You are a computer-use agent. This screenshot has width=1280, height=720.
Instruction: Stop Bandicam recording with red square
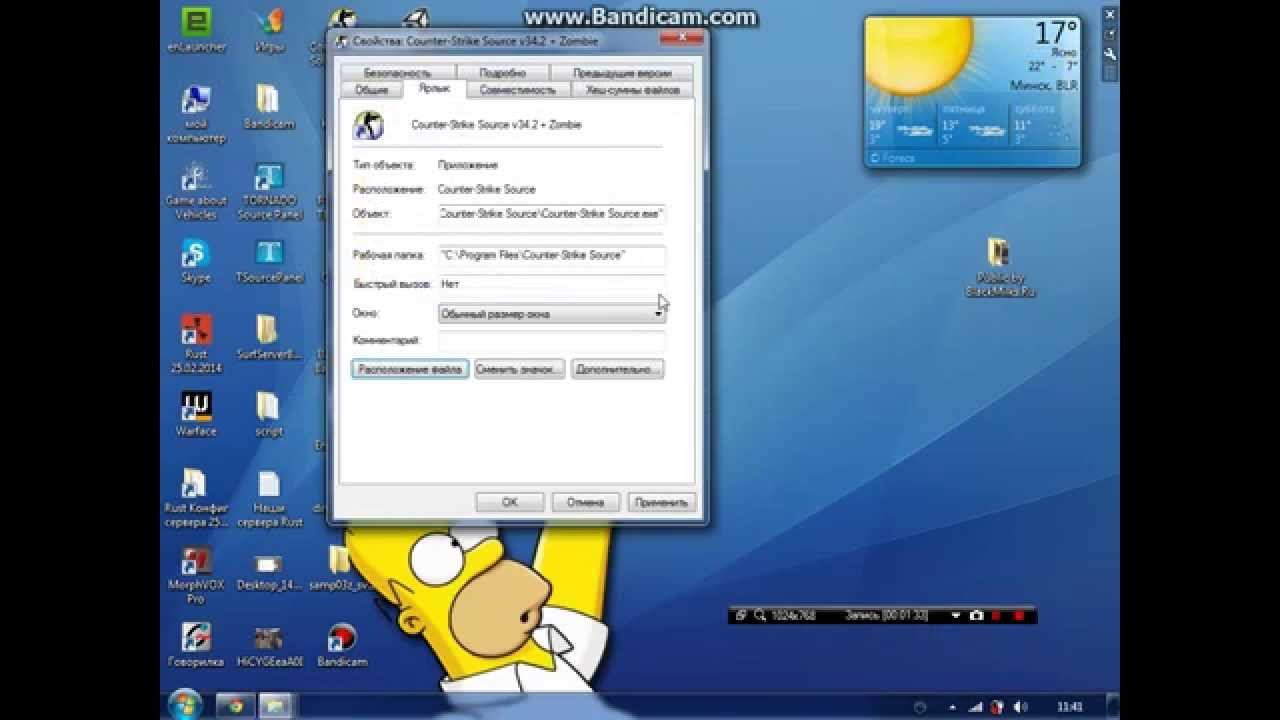coord(1019,615)
